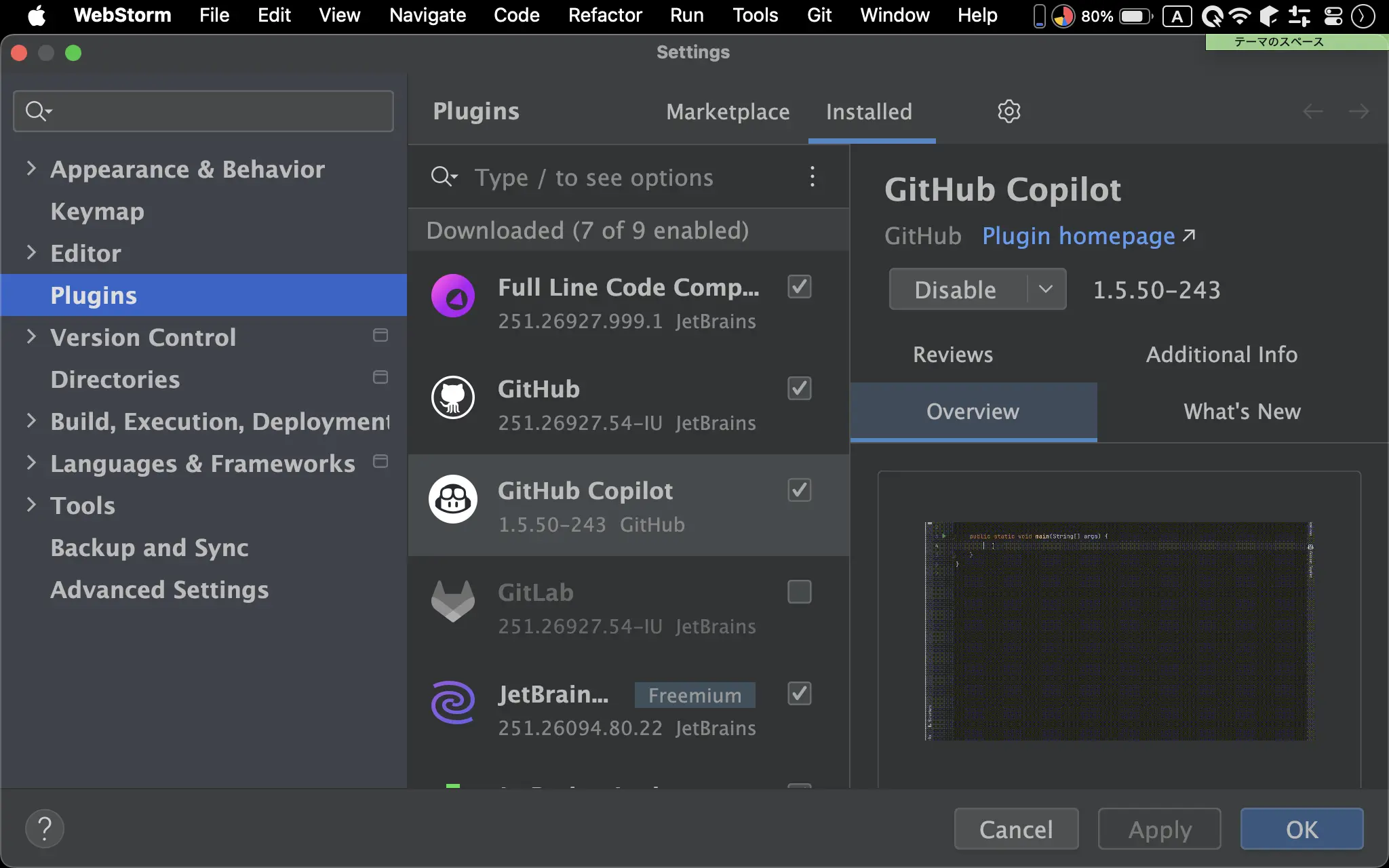Open plugin search three-dot options menu
Viewport: 1389px width, 868px height.
812,177
